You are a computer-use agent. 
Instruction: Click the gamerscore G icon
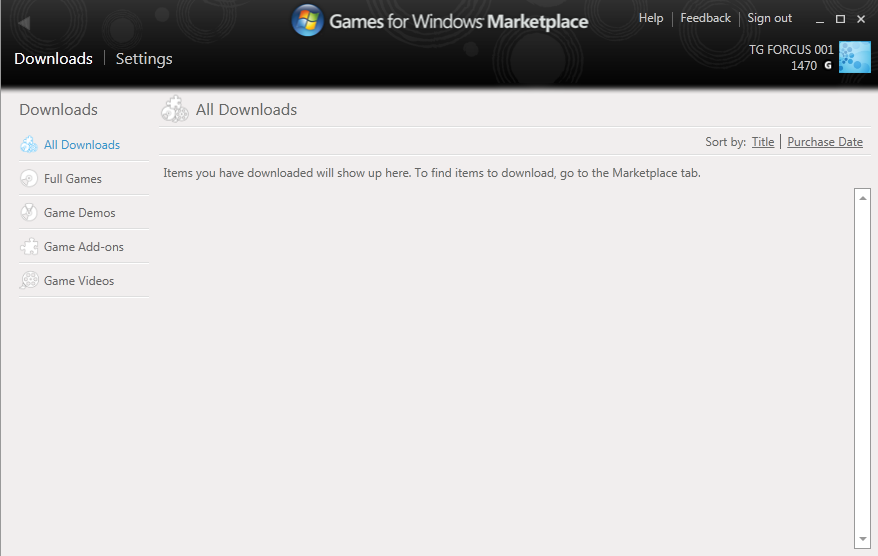828,66
